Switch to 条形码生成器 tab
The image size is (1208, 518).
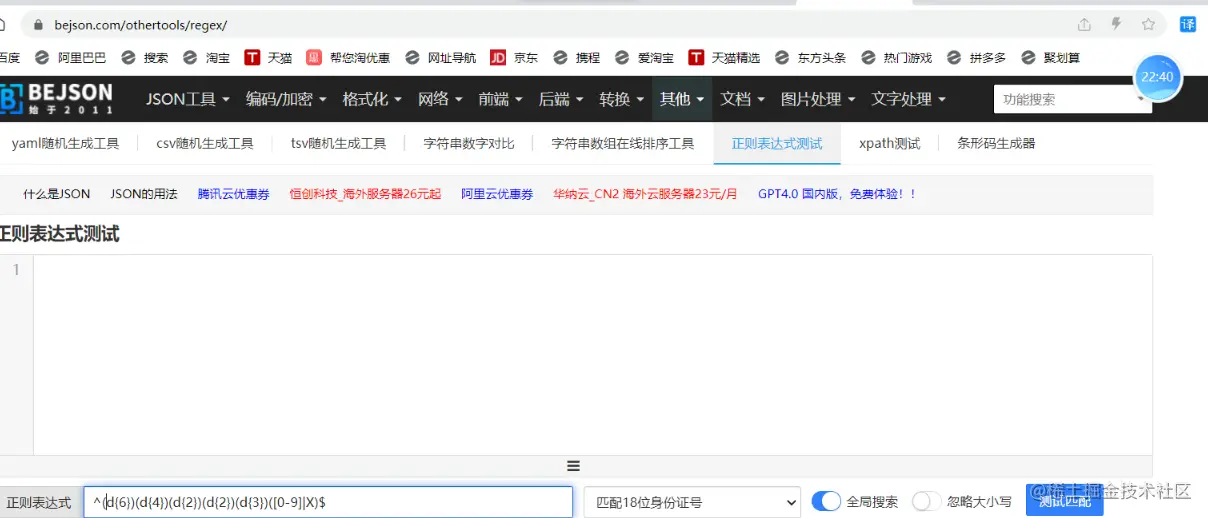(996, 143)
